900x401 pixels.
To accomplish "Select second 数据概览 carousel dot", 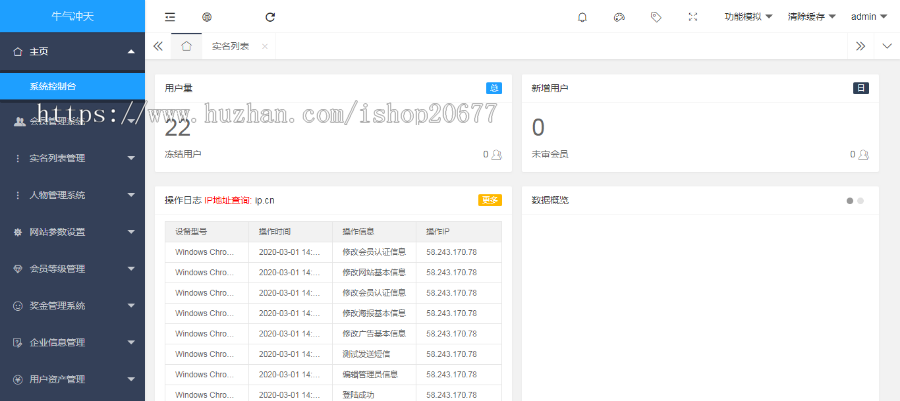I will [860, 201].
